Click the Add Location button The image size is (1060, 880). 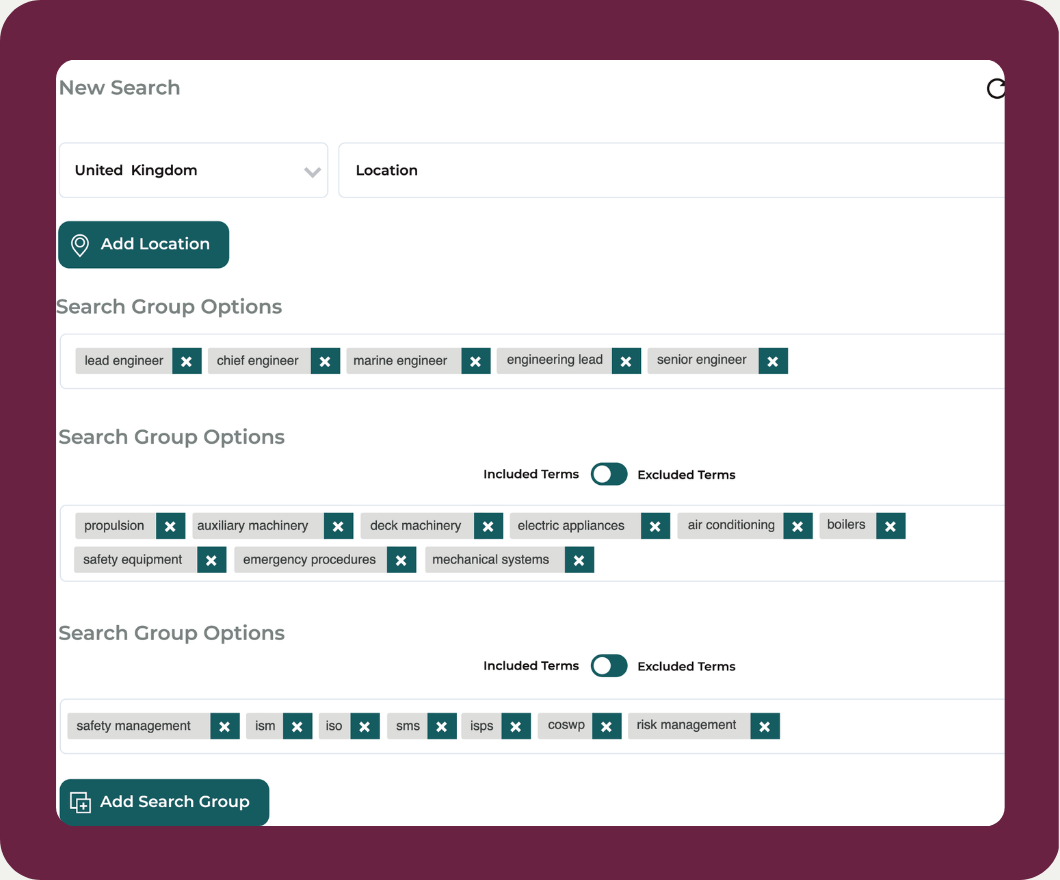coord(143,244)
